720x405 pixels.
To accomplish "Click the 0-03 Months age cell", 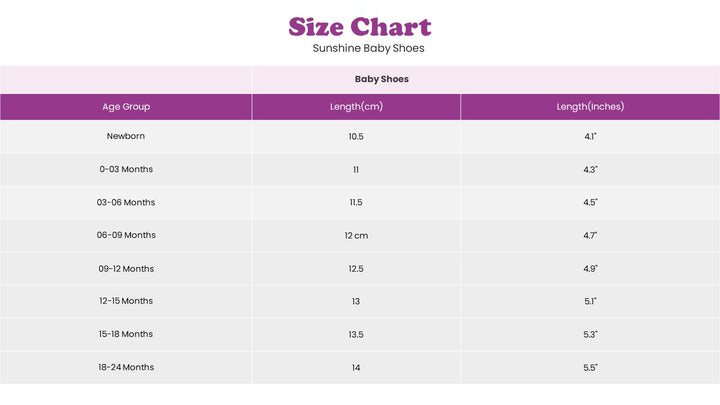I will 126,169.
